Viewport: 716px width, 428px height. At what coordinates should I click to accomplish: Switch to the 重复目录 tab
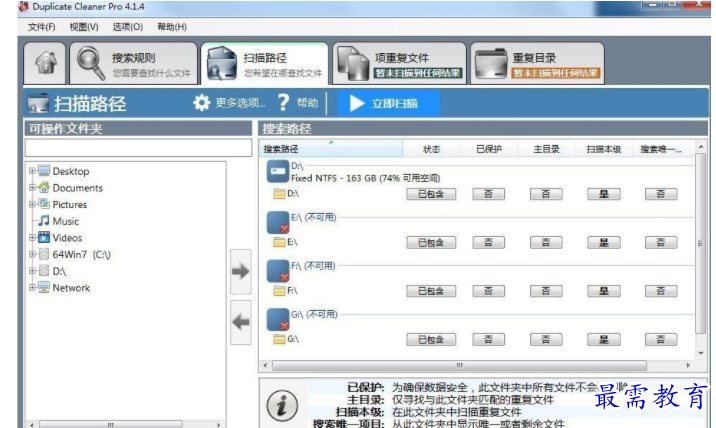click(x=537, y=63)
